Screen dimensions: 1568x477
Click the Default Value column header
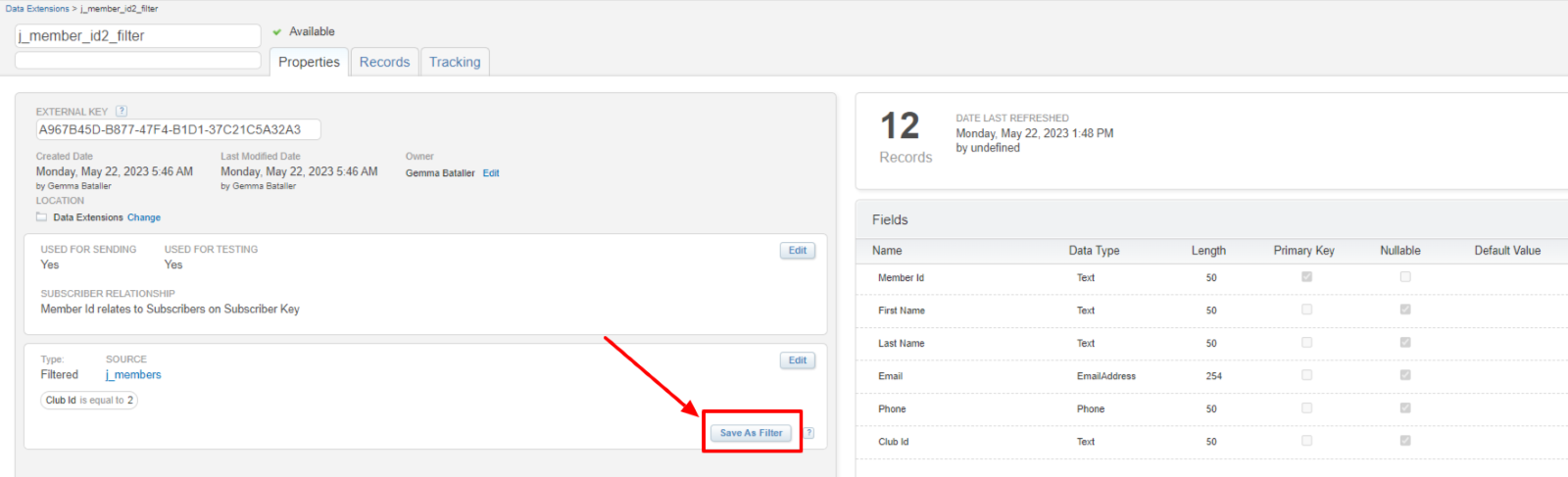pyautogui.click(x=1507, y=251)
